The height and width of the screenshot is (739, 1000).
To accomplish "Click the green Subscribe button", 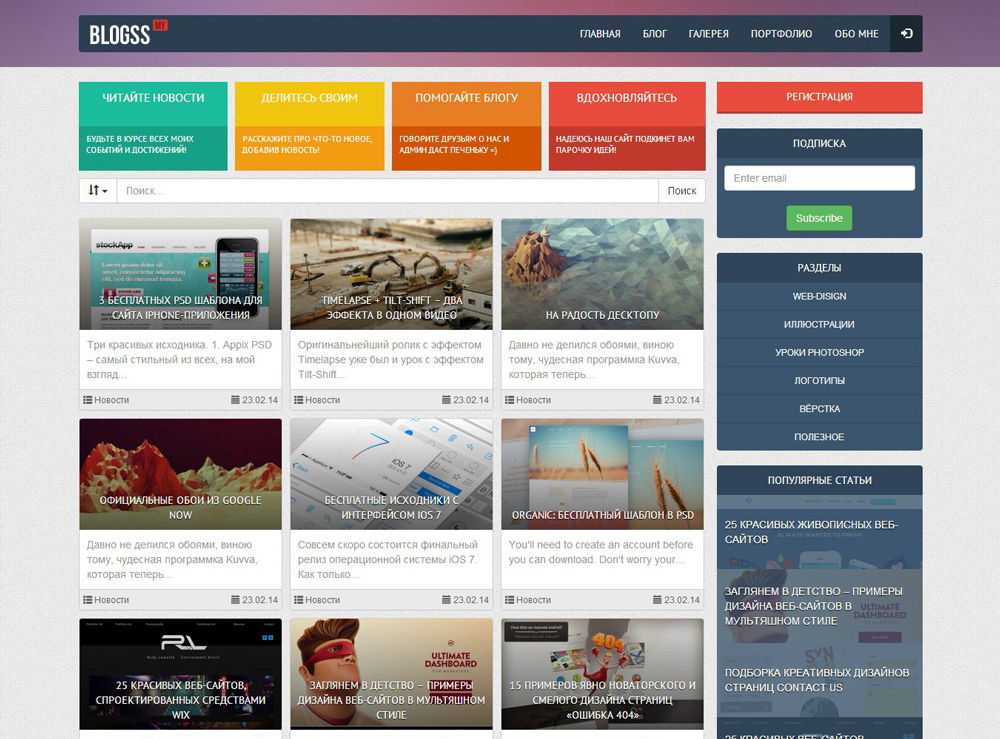I will click(x=819, y=218).
